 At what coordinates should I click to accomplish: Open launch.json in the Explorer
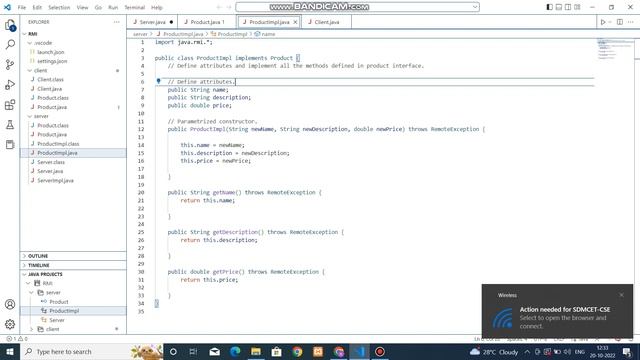pos(51,52)
